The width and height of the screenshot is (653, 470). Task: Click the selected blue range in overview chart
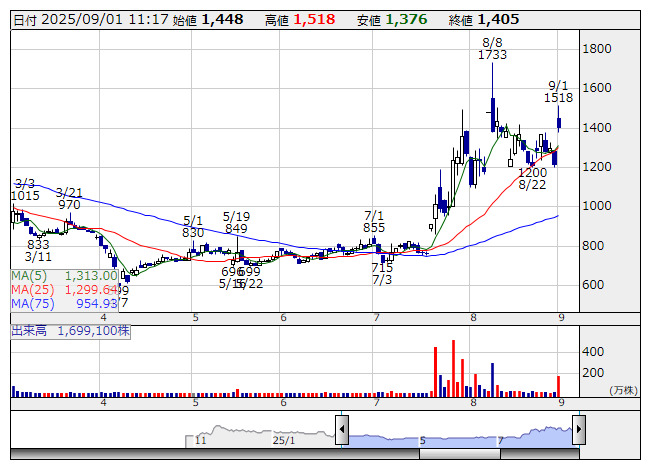click(460, 436)
